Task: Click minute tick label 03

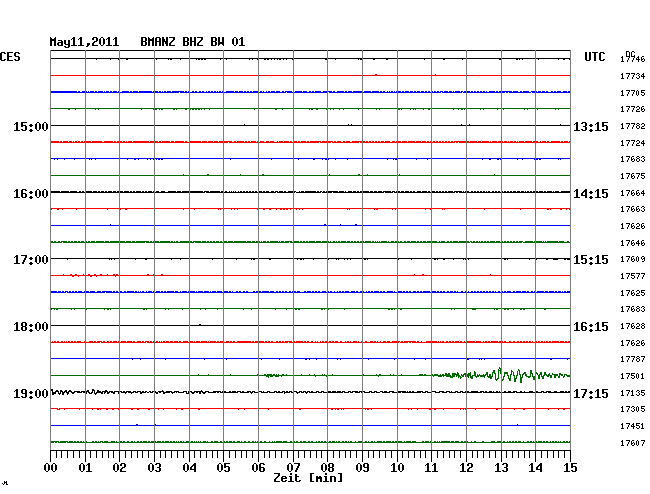Action: pos(154,468)
